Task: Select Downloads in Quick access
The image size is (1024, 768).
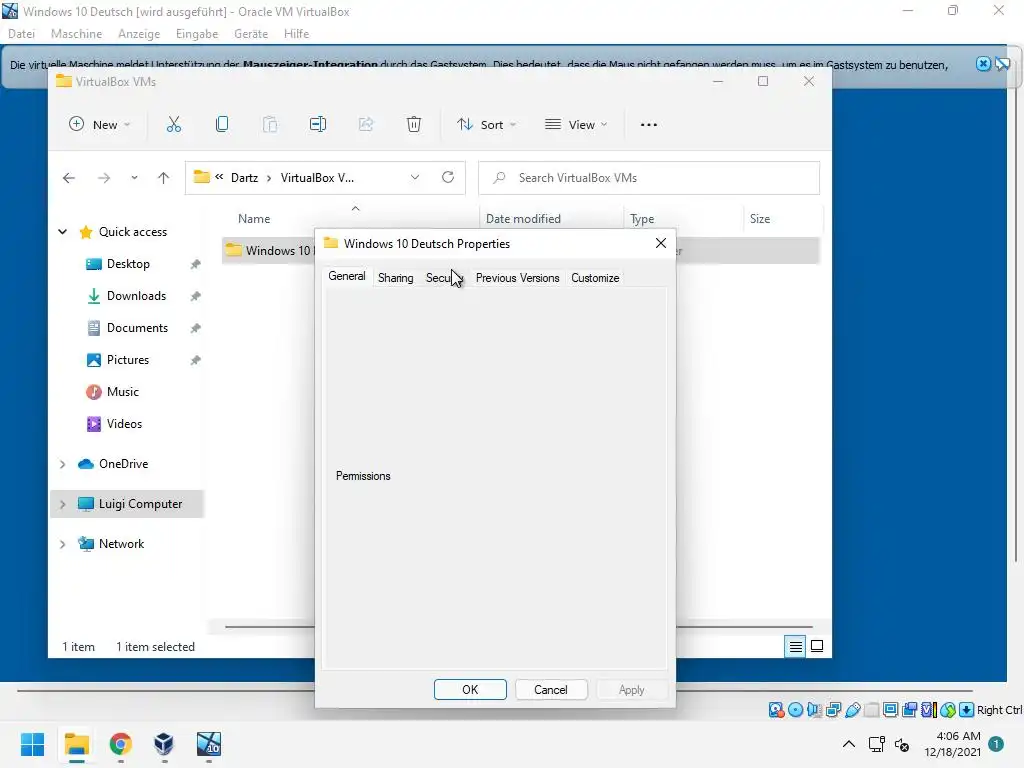Action: point(136,296)
